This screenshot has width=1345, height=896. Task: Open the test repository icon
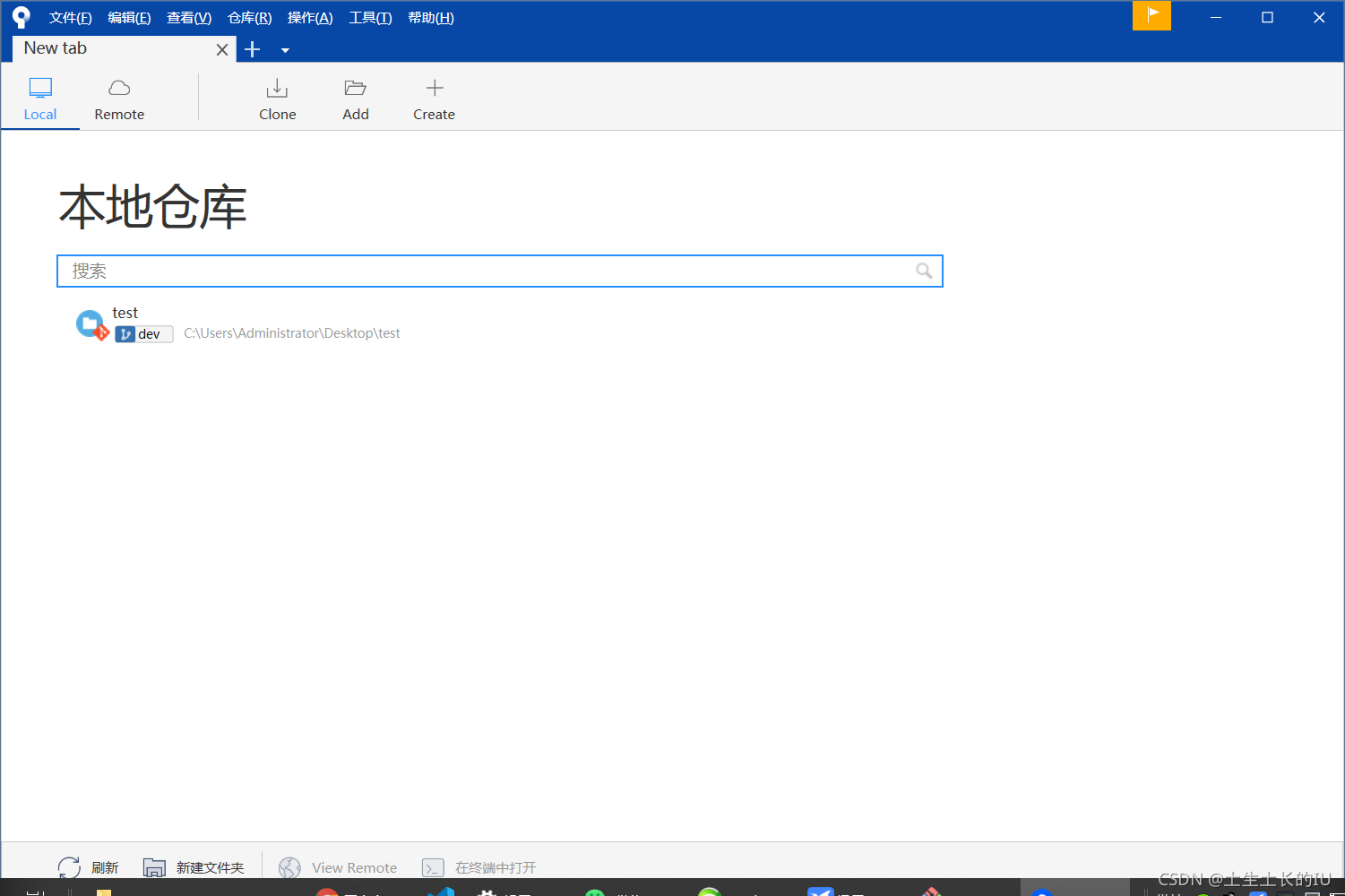[91, 324]
